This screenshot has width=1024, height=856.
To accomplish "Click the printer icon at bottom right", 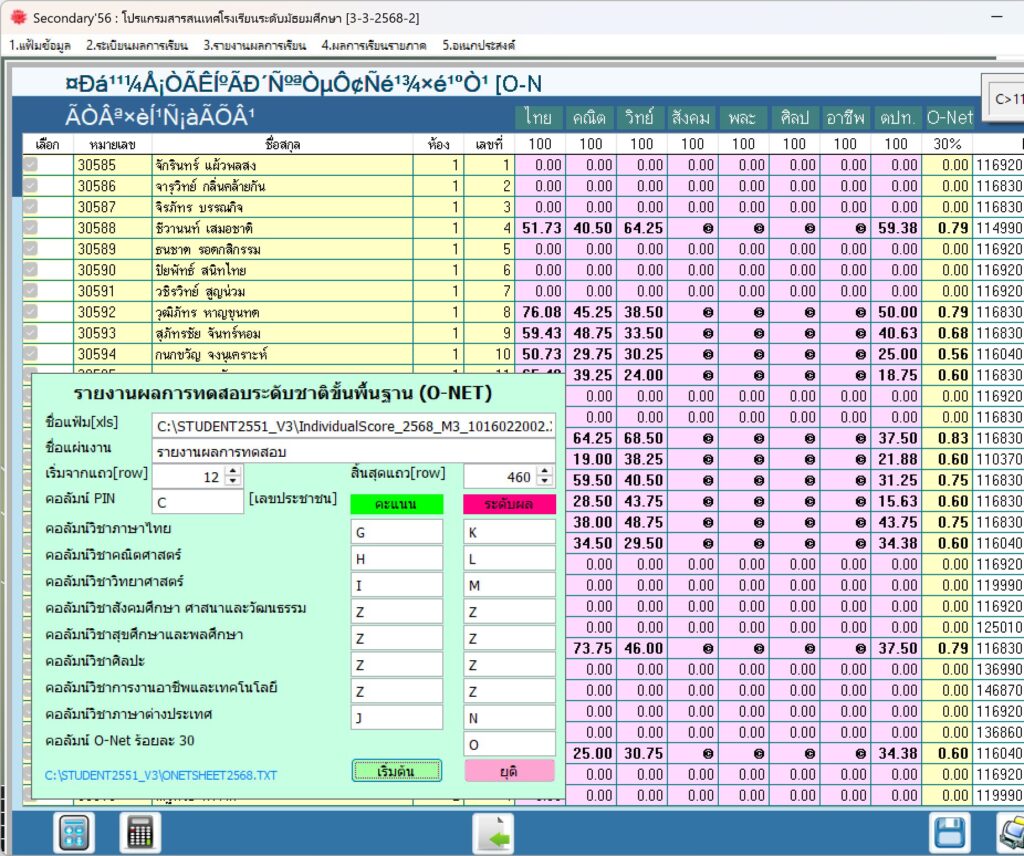I will point(1010,832).
